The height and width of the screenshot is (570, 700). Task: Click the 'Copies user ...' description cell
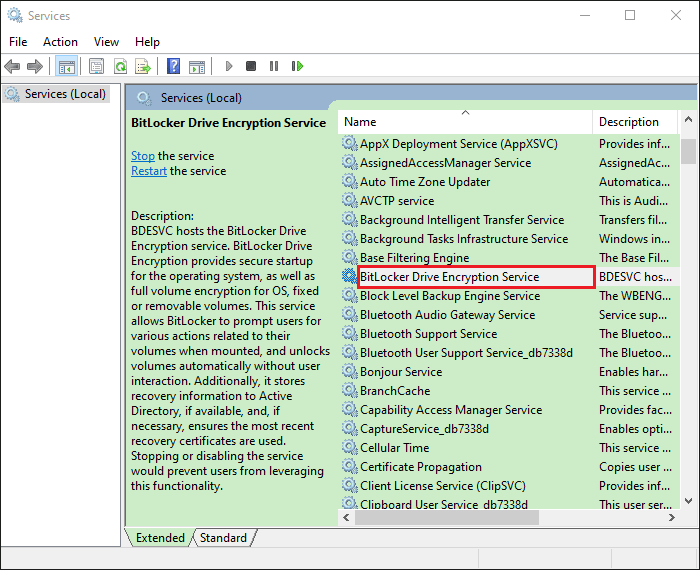tap(635, 467)
